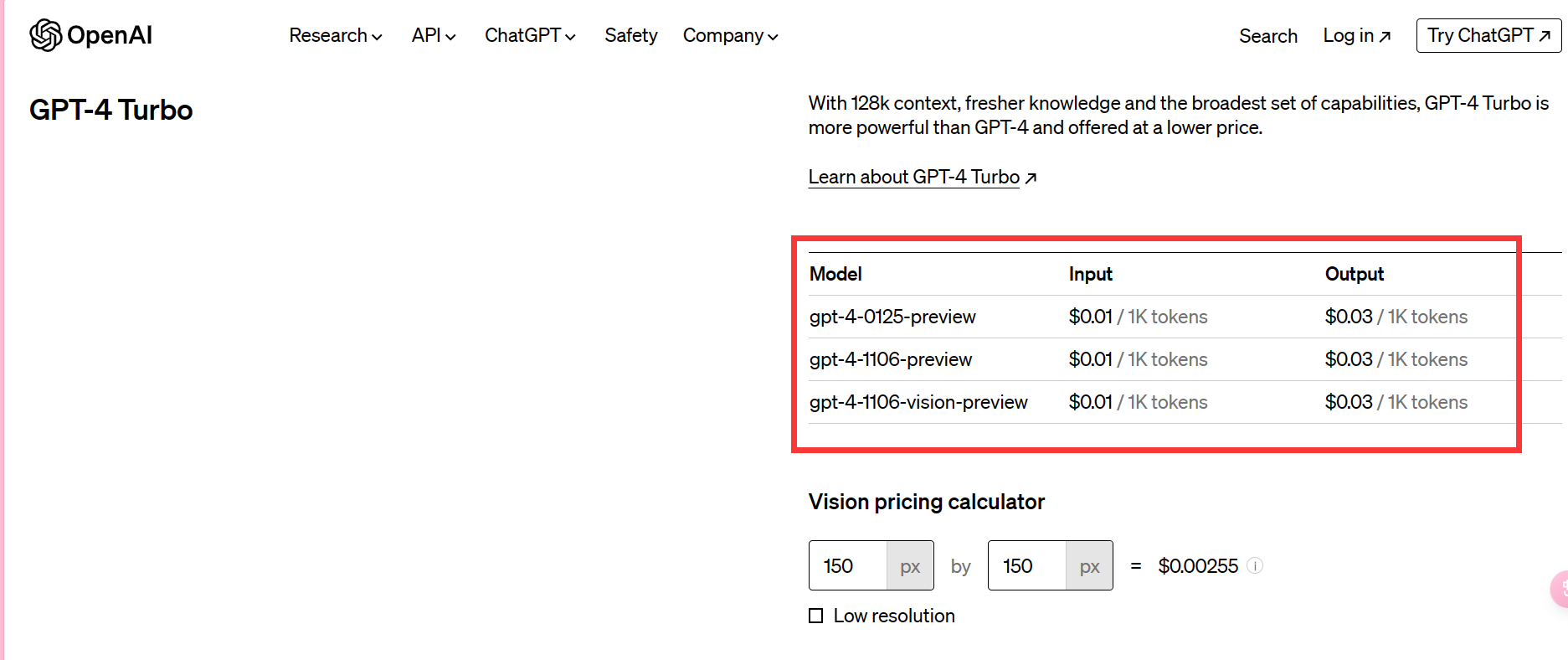Click the Try ChatGPT button
Viewport: 1568px width, 660px height.
(x=1488, y=35)
